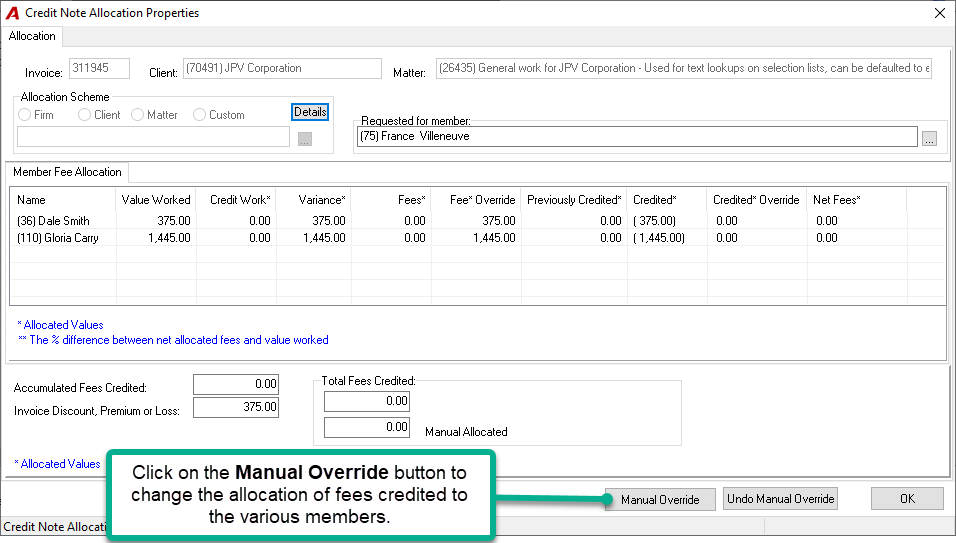The height and width of the screenshot is (543, 956).
Task: Click the Allocated Values note under table
Action: [60, 325]
